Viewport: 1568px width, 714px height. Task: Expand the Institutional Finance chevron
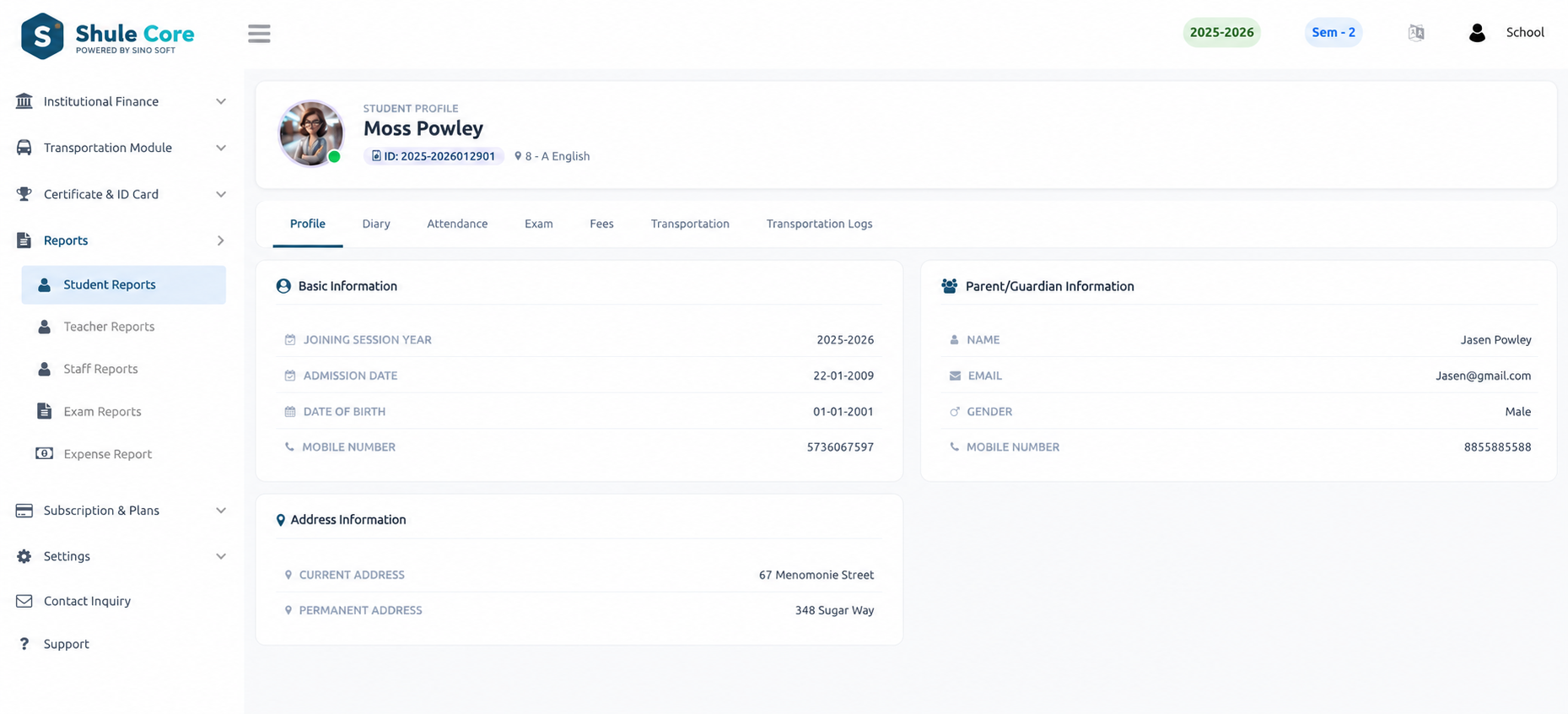point(221,101)
